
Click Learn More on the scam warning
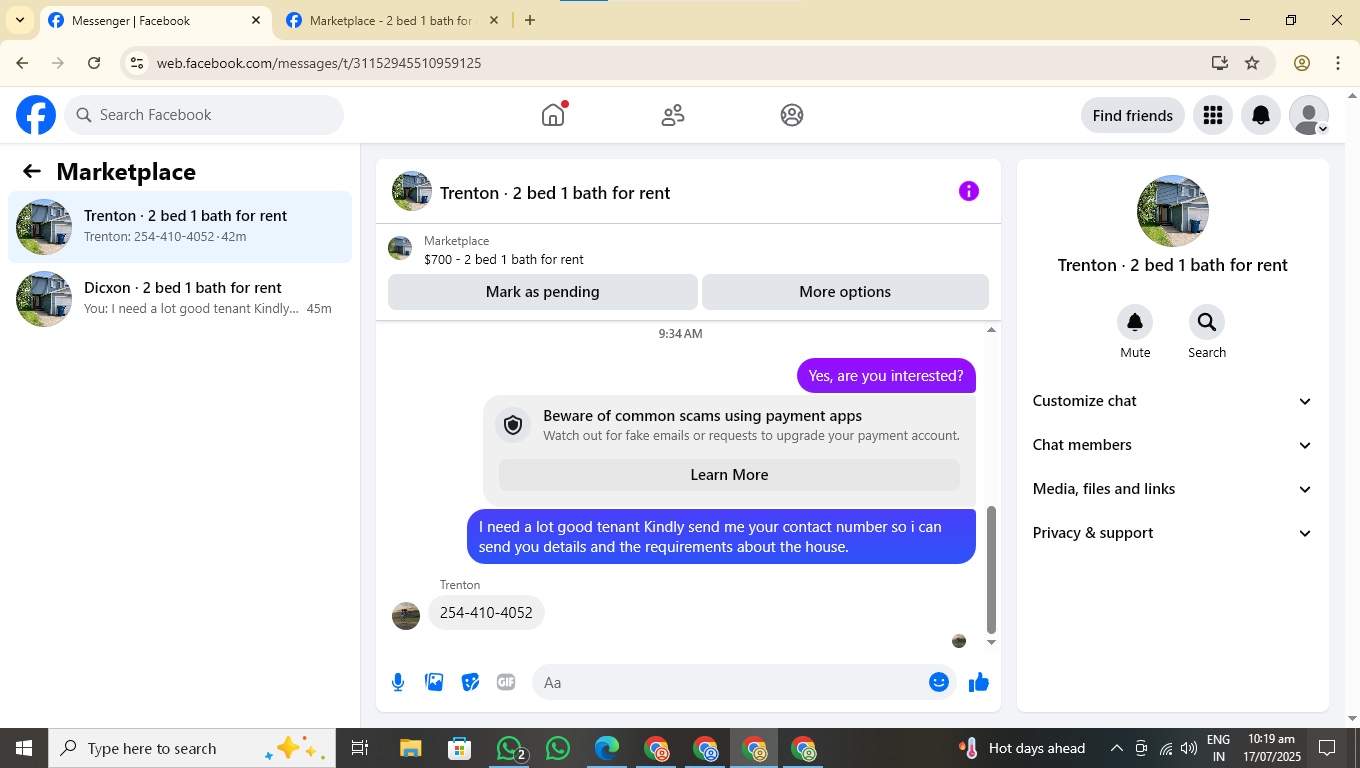[x=729, y=475]
